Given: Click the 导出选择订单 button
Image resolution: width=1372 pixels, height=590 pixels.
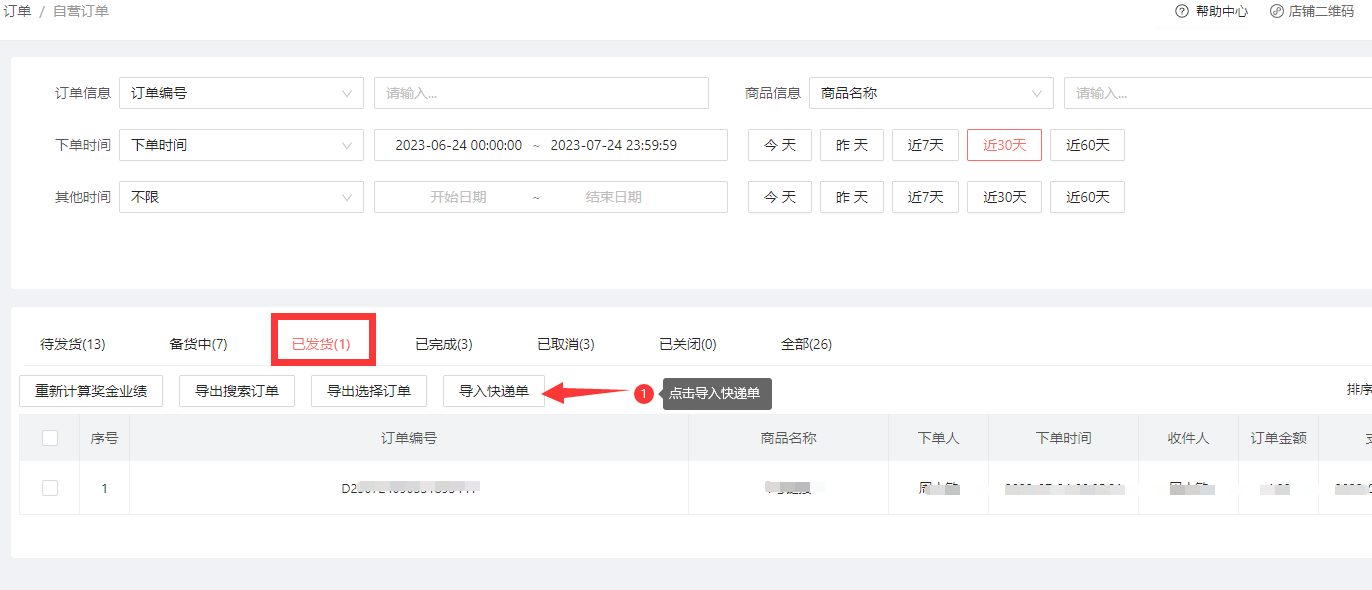Looking at the screenshot, I should [369, 391].
